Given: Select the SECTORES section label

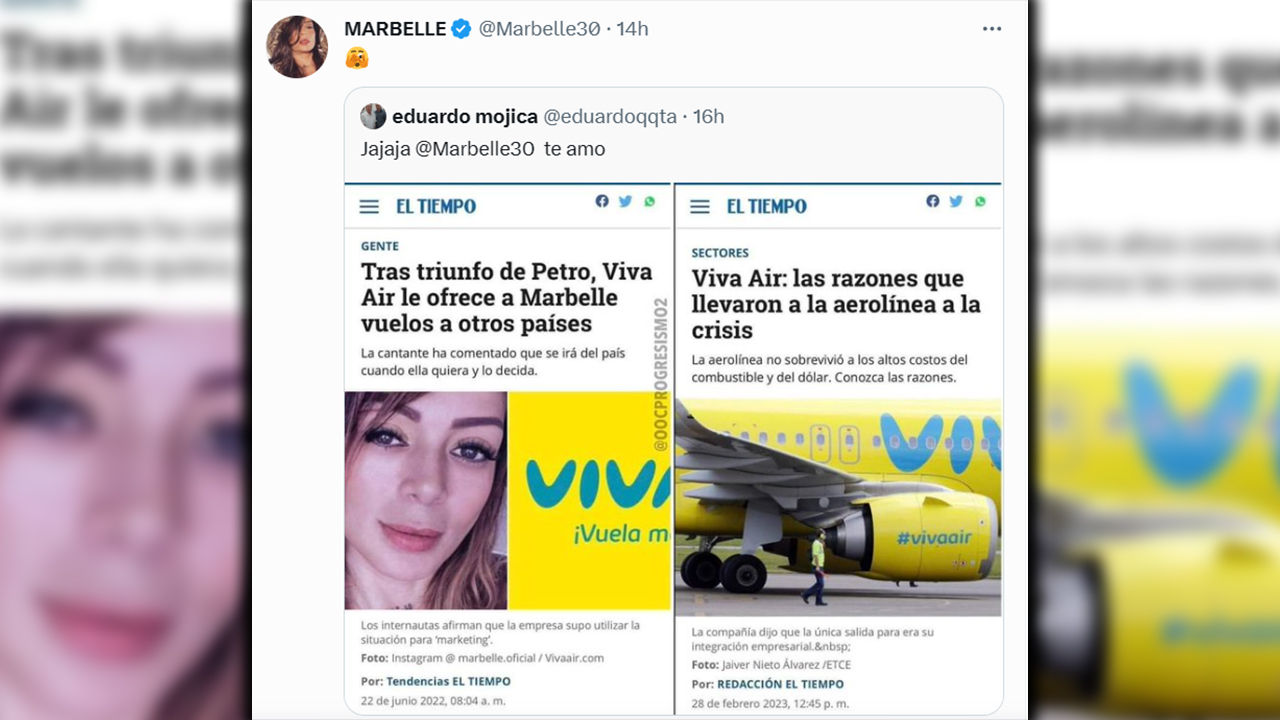Looking at the screenshot, I should (x=720, y=253).
